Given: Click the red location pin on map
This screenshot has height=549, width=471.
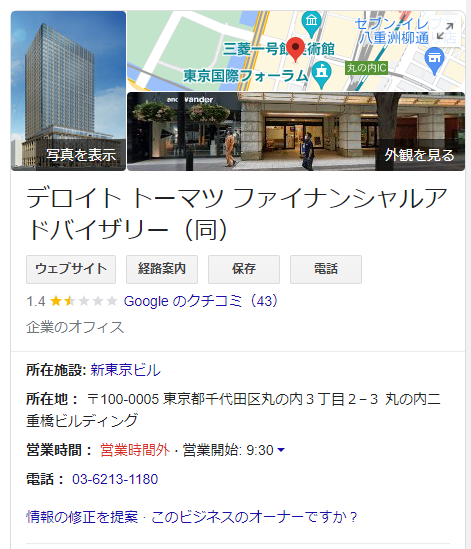Looking at the screenshot, I should point(296,50).
